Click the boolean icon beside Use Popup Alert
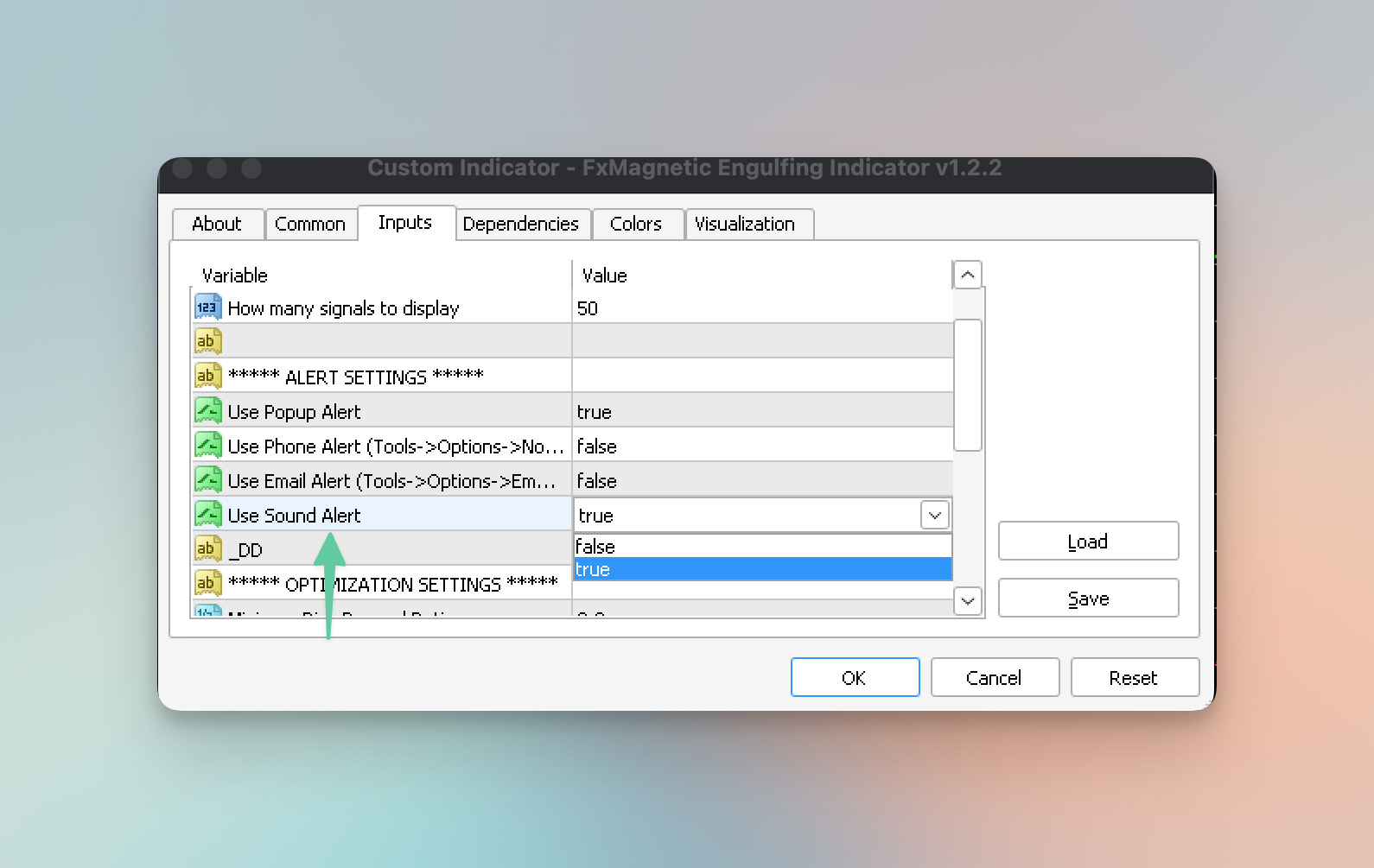This screenshot has width=1374, height=868. 208,410
